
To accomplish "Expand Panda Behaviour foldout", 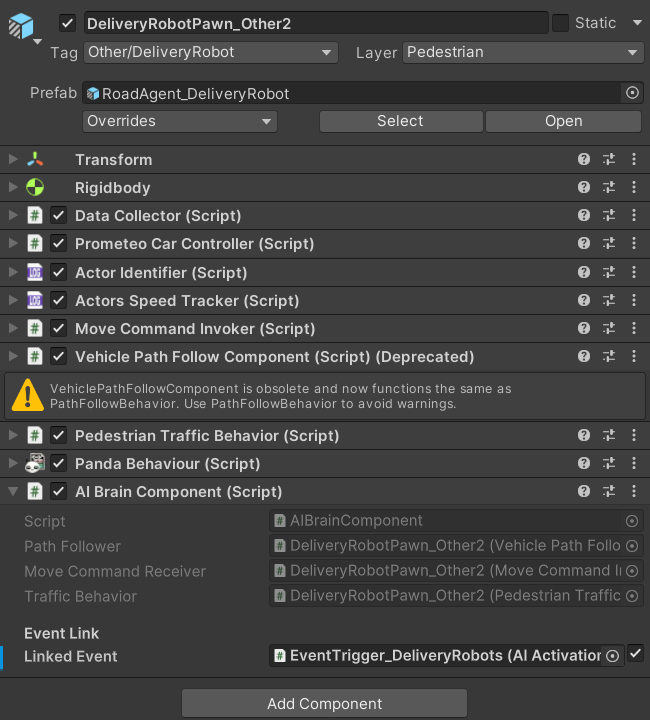I will [x=13, y=463].
